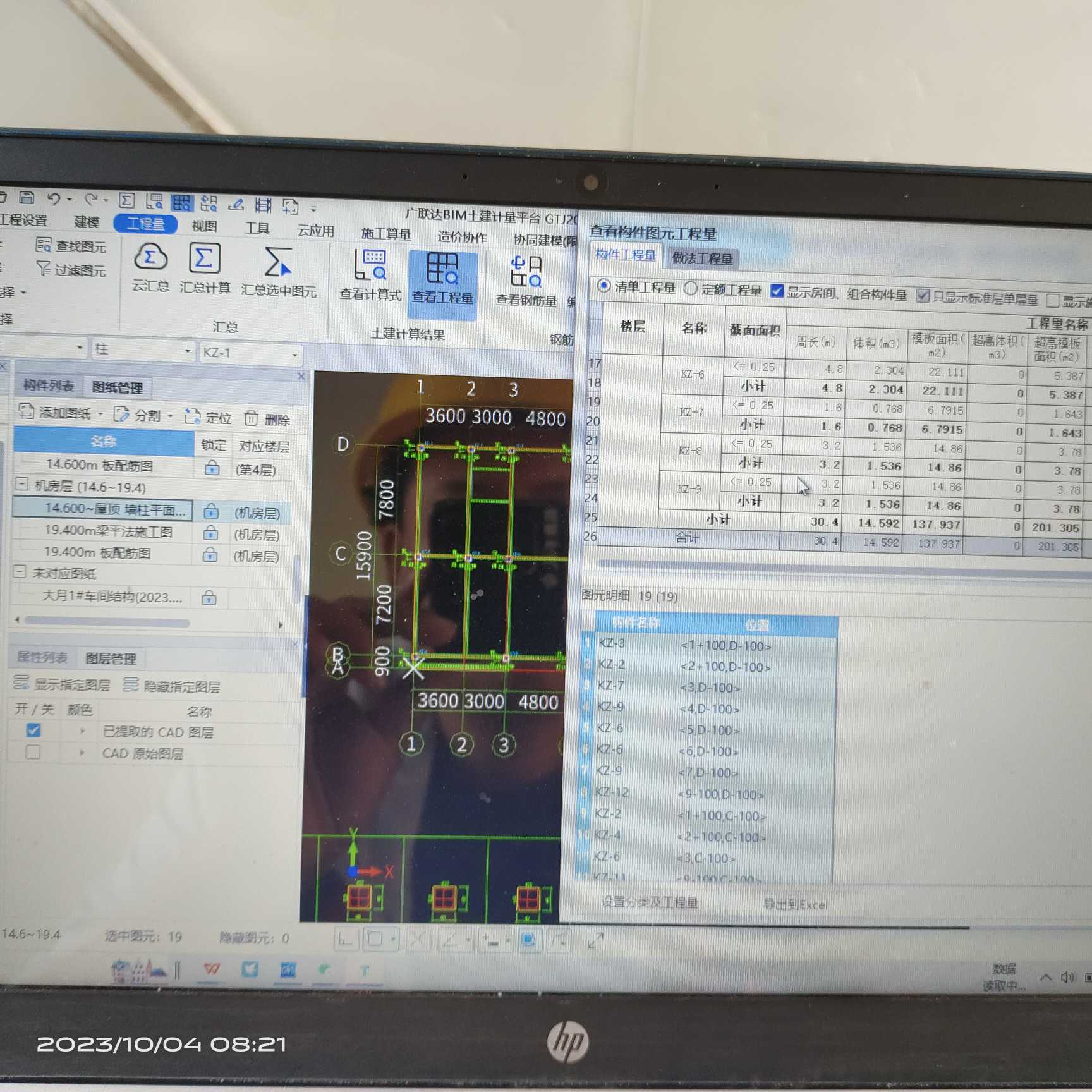Open 添加图纸 dropdown arrow
The height and width of the screenshot is (1092, 1092).
coord(100,414)
